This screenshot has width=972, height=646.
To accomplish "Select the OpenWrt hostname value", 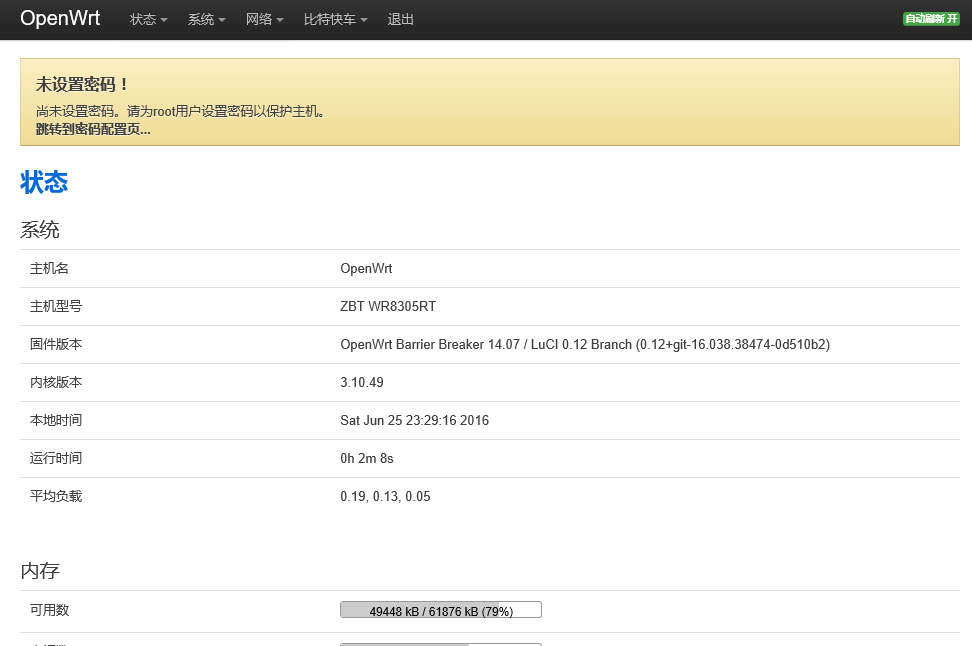I will pos(367,268).
